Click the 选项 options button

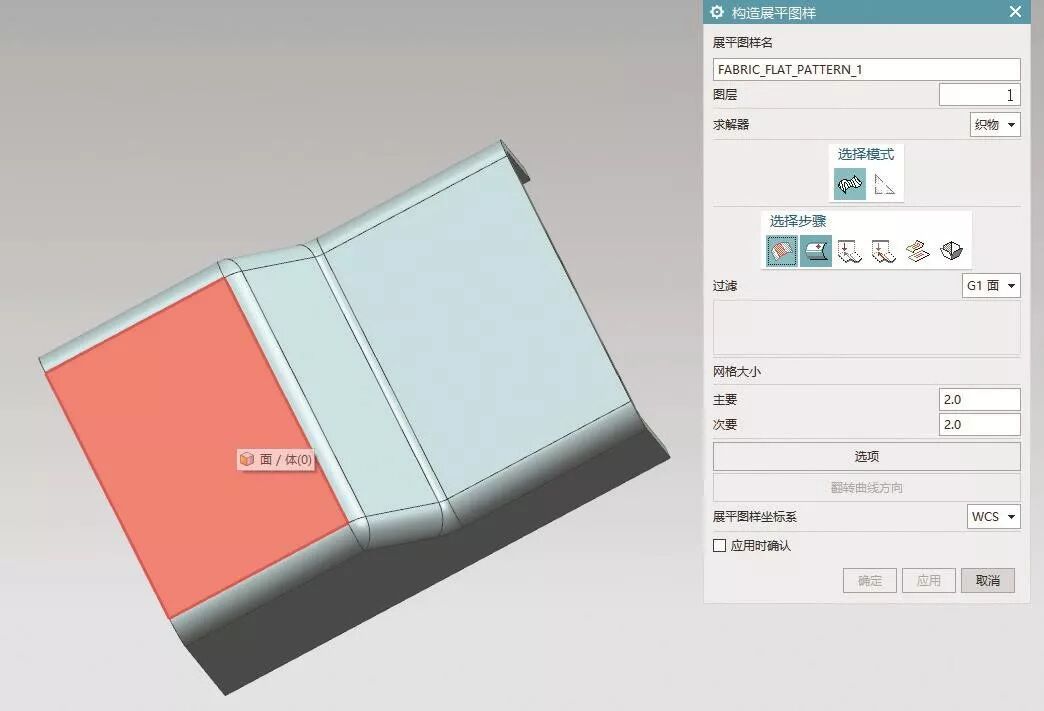[x=866, y=456]
